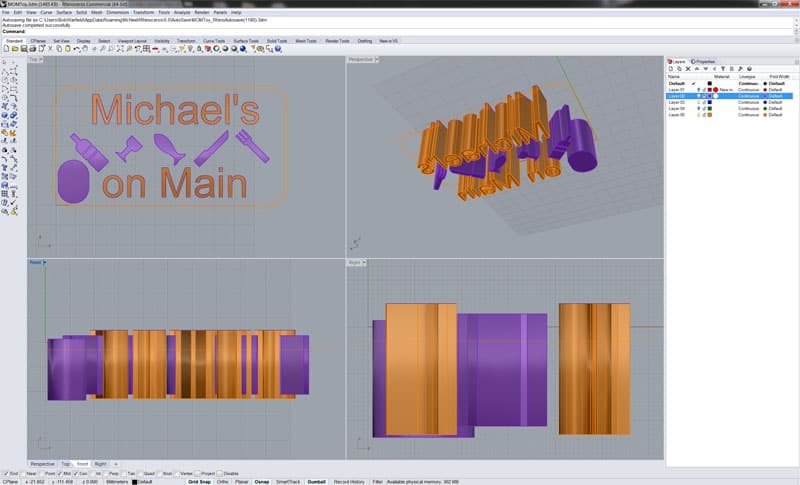Click the Help question mark icon
Viewport: 800px width, 485px height.
pyautogui.click(x=278, y=48)
